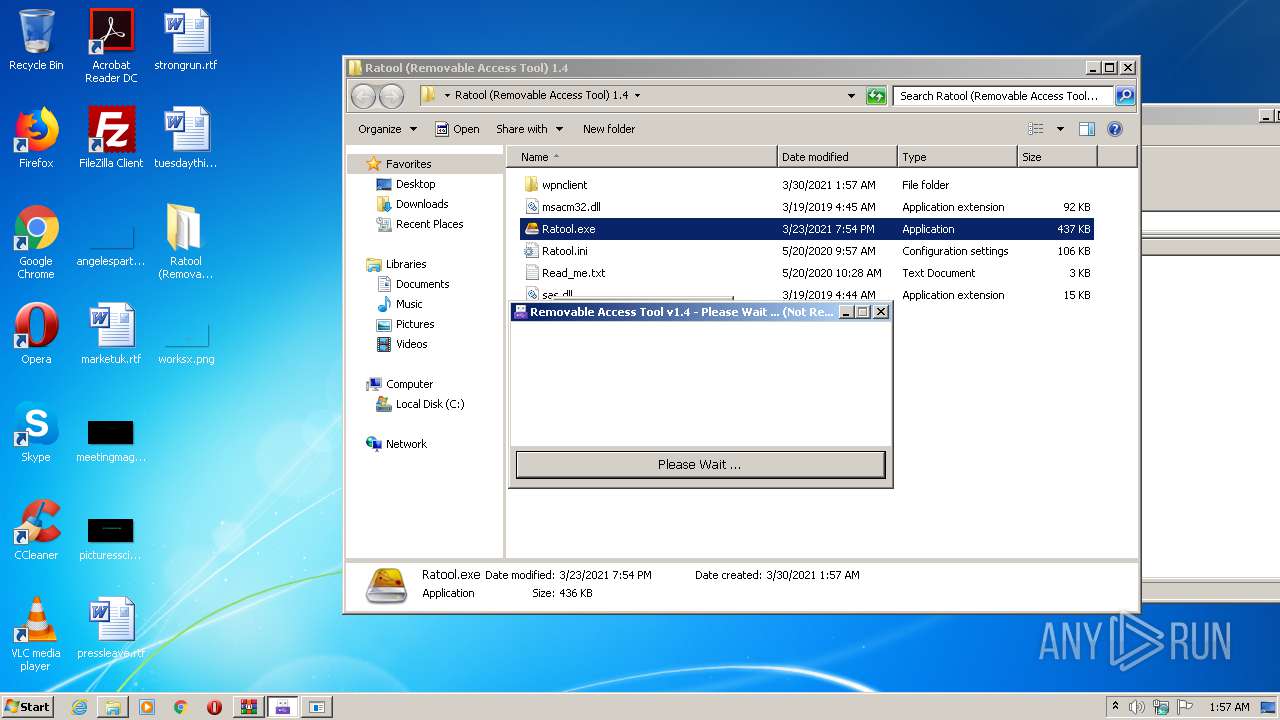Show hidden system tray icons
The height and width of the screenshot is (720, 1280).
click(x=1115, y=707)
